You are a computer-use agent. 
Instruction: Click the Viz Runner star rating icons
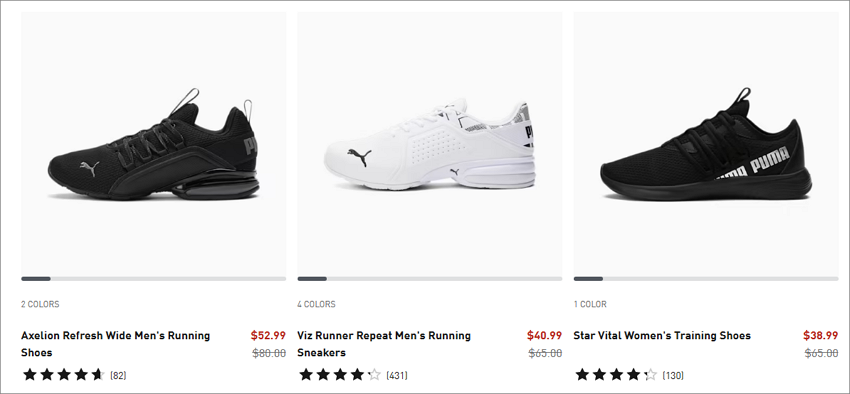pos(340,374)
